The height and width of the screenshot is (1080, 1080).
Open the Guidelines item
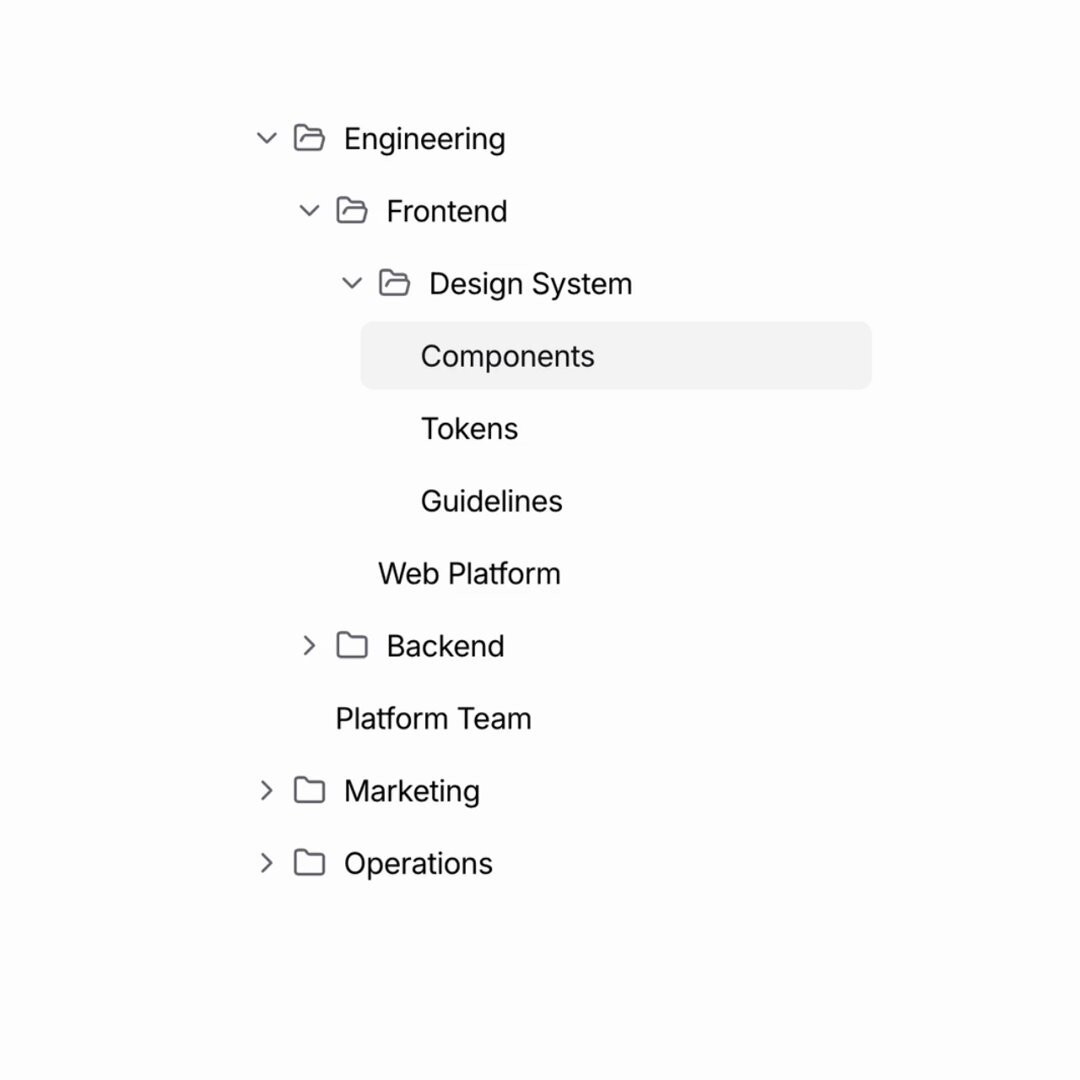pos(491,501)
